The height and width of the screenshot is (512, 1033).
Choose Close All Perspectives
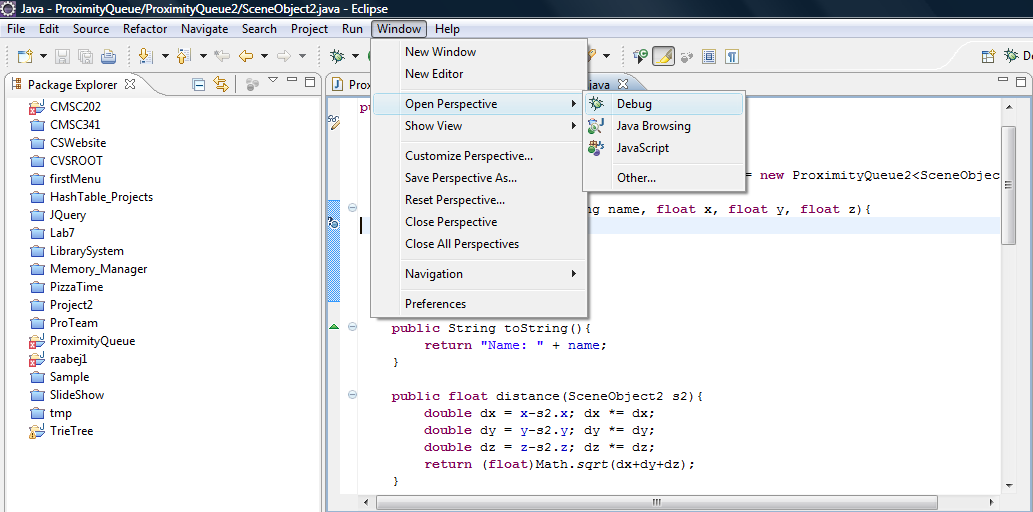pyautogui.click(x=479, y=244)
